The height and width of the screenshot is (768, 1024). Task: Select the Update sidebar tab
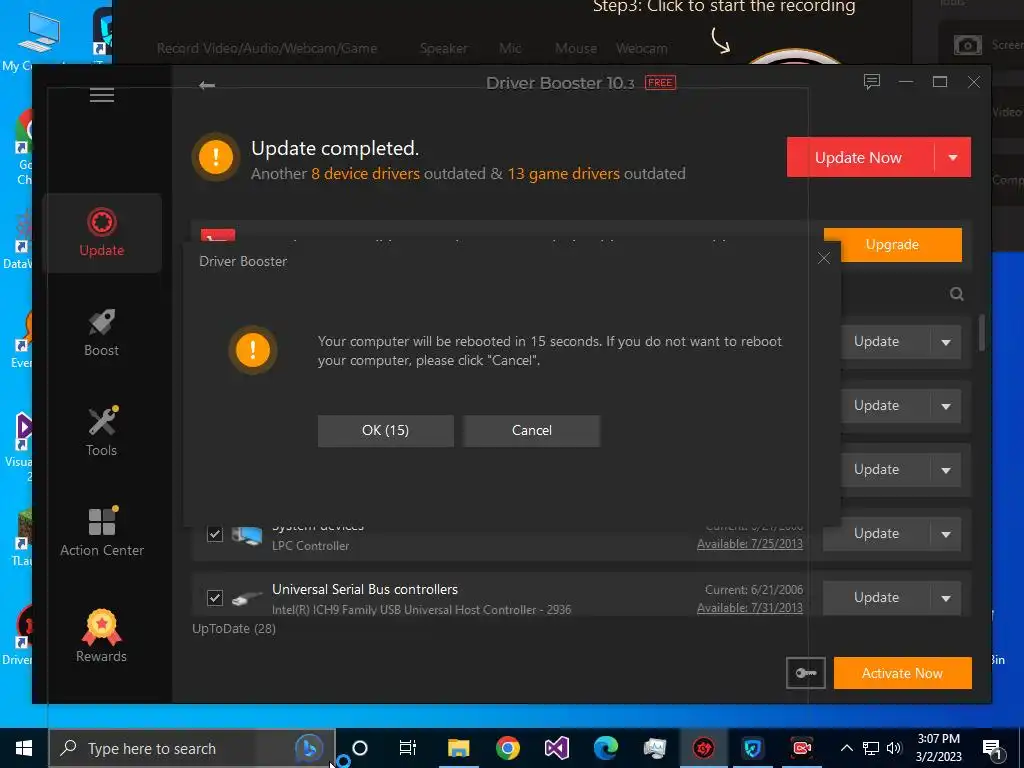pyautogui.click(x=102, y=232)
